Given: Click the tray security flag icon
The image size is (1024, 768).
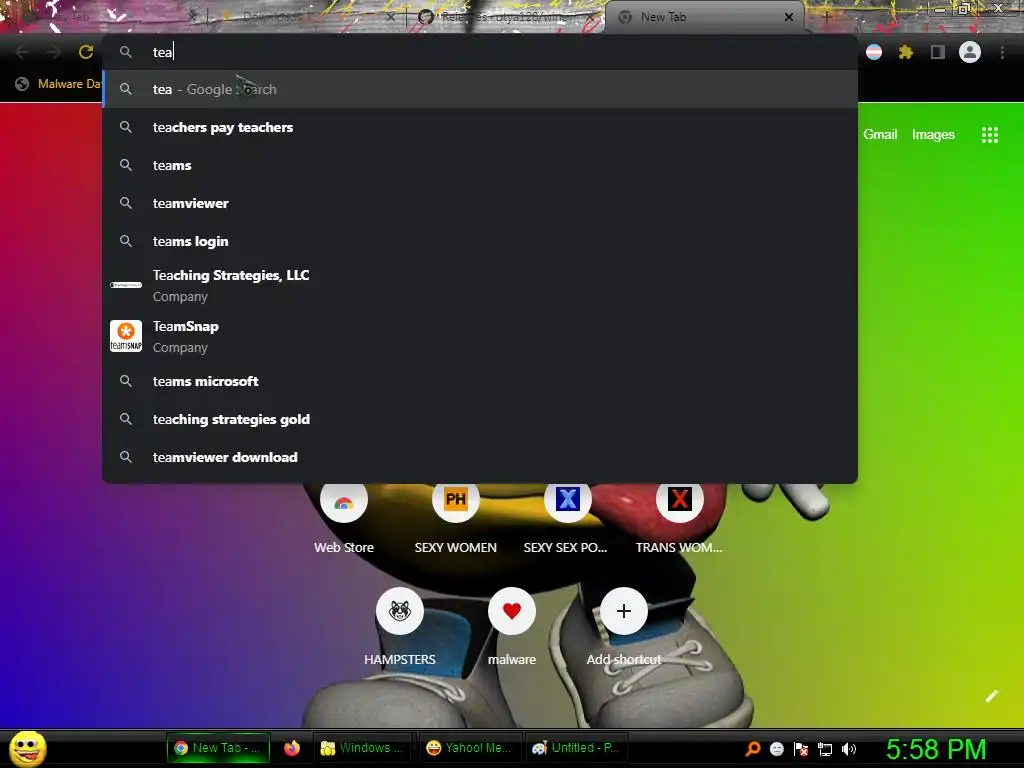Looking at the screenshot, I should tap(801, 748).
